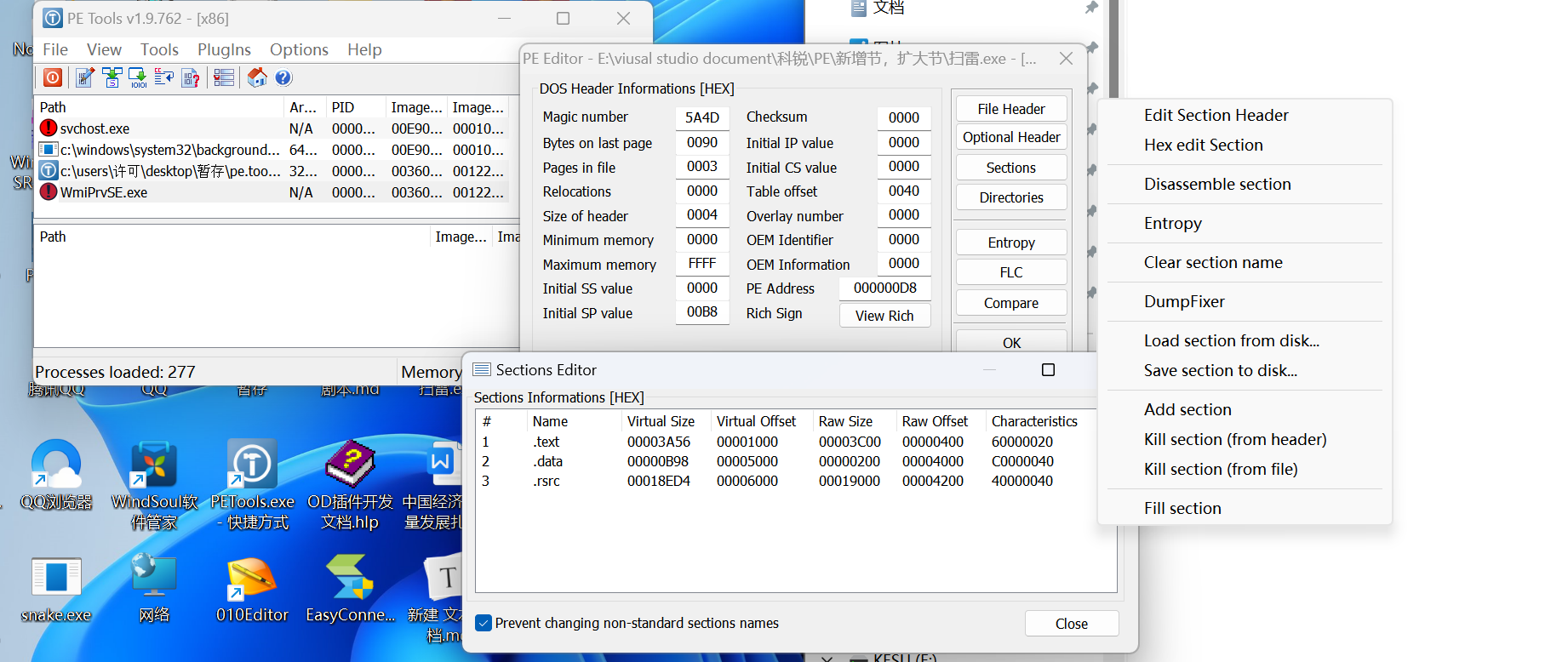1568x662 pixels.
Task: Select the OD插件开发文档.hlp desktop icon
Action: 350,486
